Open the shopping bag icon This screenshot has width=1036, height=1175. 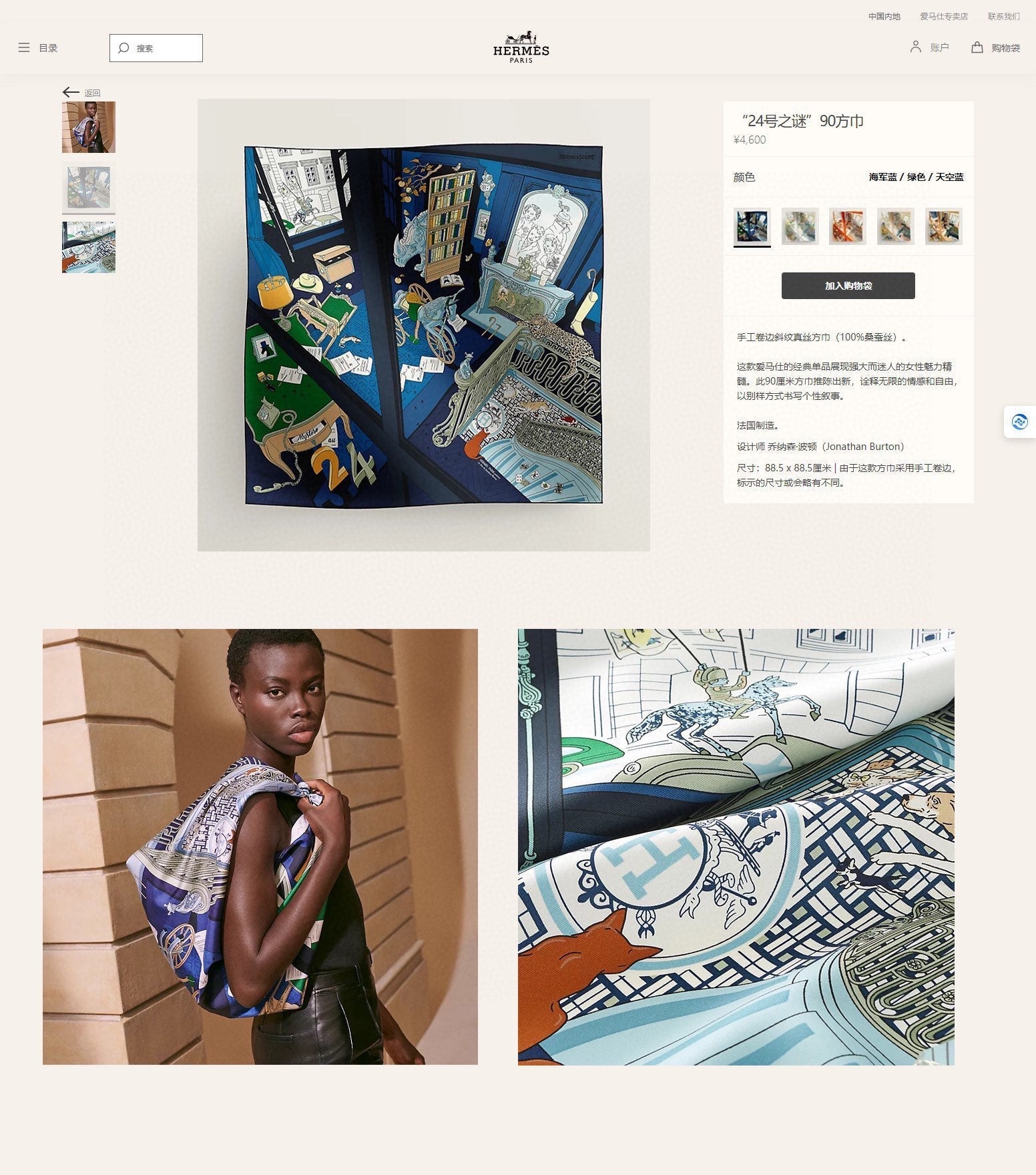tap(977, 47)
